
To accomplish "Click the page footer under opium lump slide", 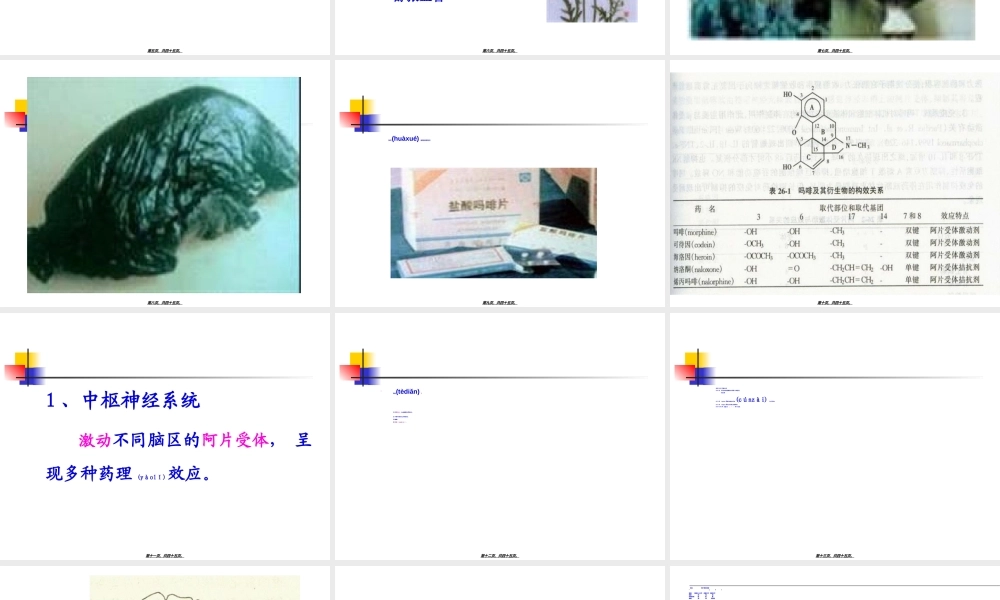I will coord(164,302).
